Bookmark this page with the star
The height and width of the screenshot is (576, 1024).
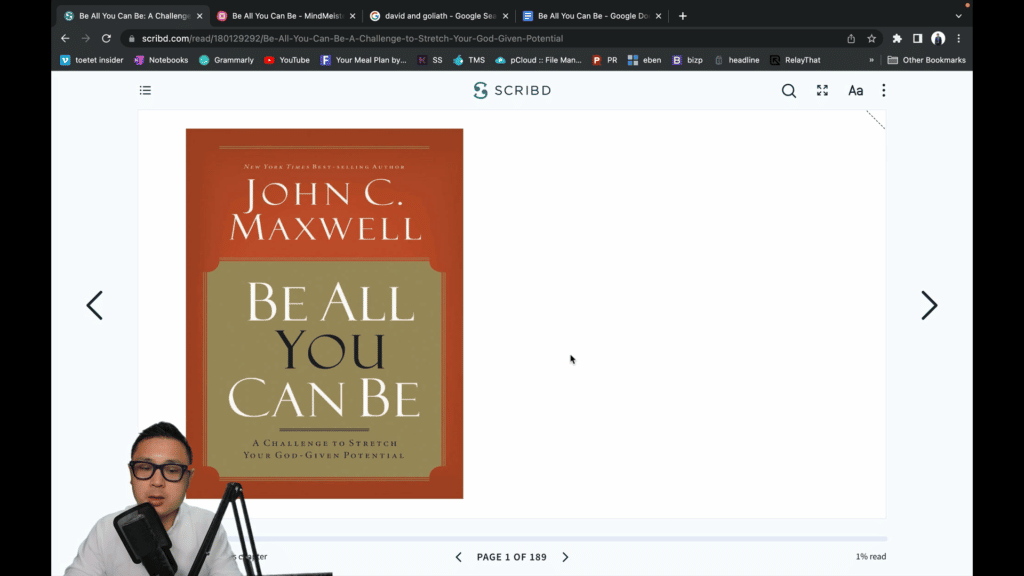[x=871, y=39]
